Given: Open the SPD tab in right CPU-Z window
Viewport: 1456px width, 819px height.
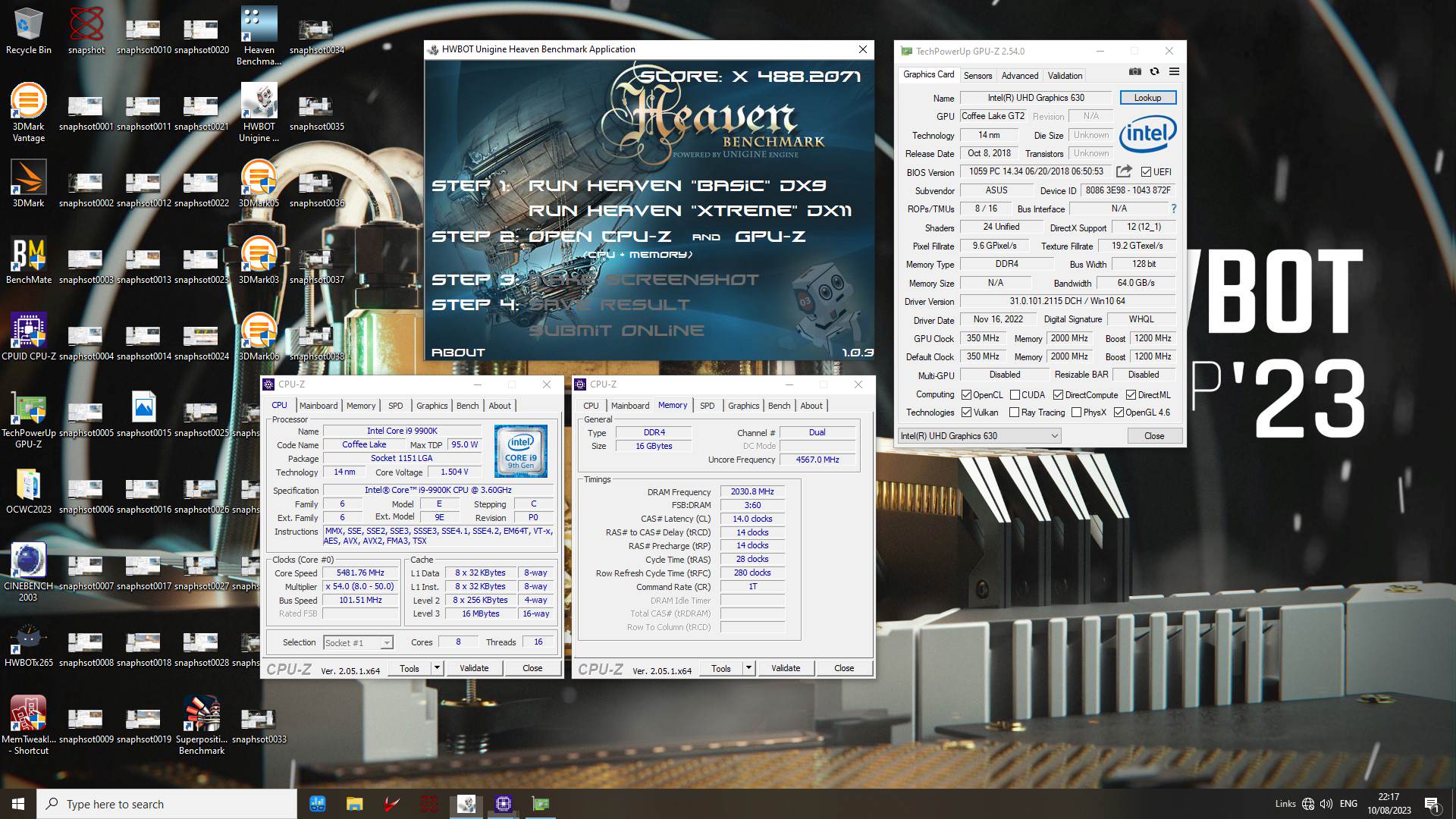Looking at the screenshot, I should click(x=707, y=406).
